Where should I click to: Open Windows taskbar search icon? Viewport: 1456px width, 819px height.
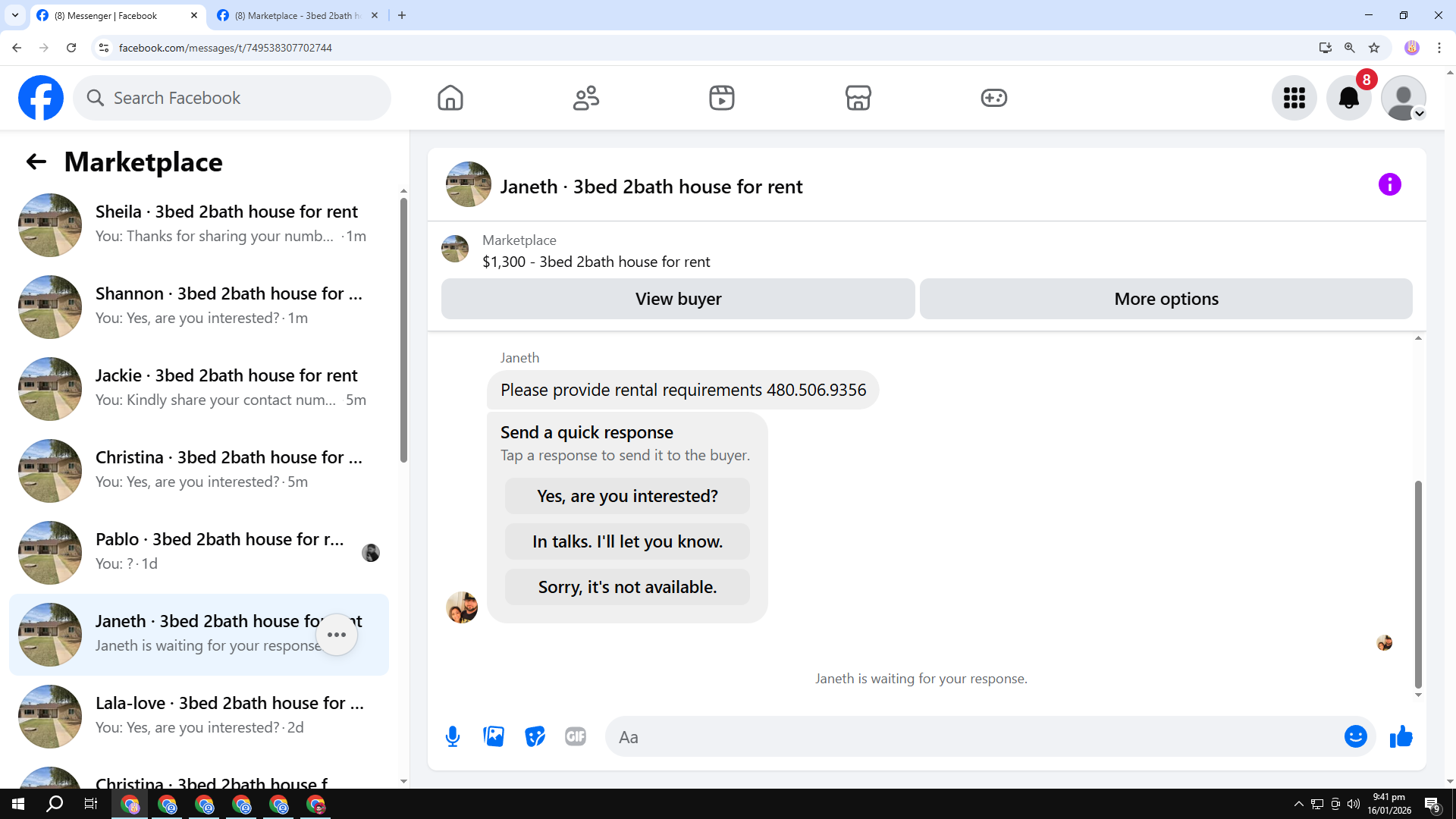(x=55, y=804)
